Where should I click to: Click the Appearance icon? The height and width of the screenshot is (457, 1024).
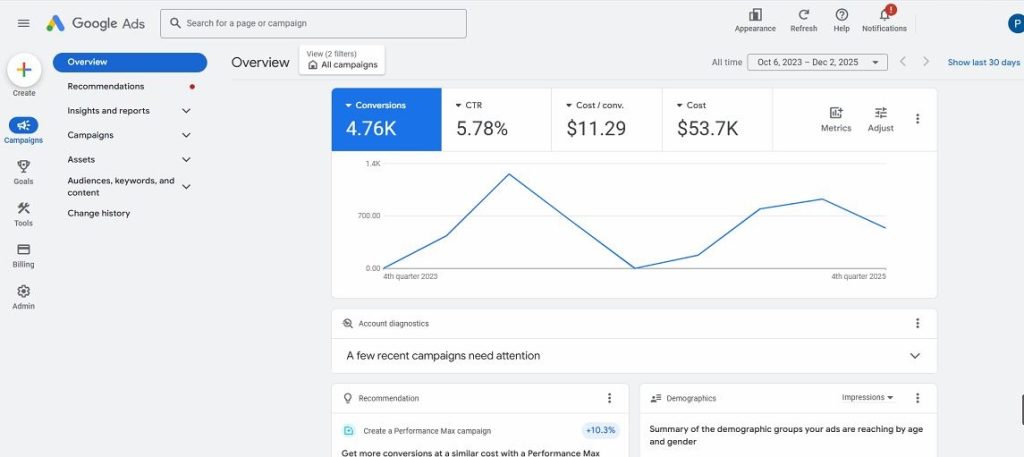point(755,15)
